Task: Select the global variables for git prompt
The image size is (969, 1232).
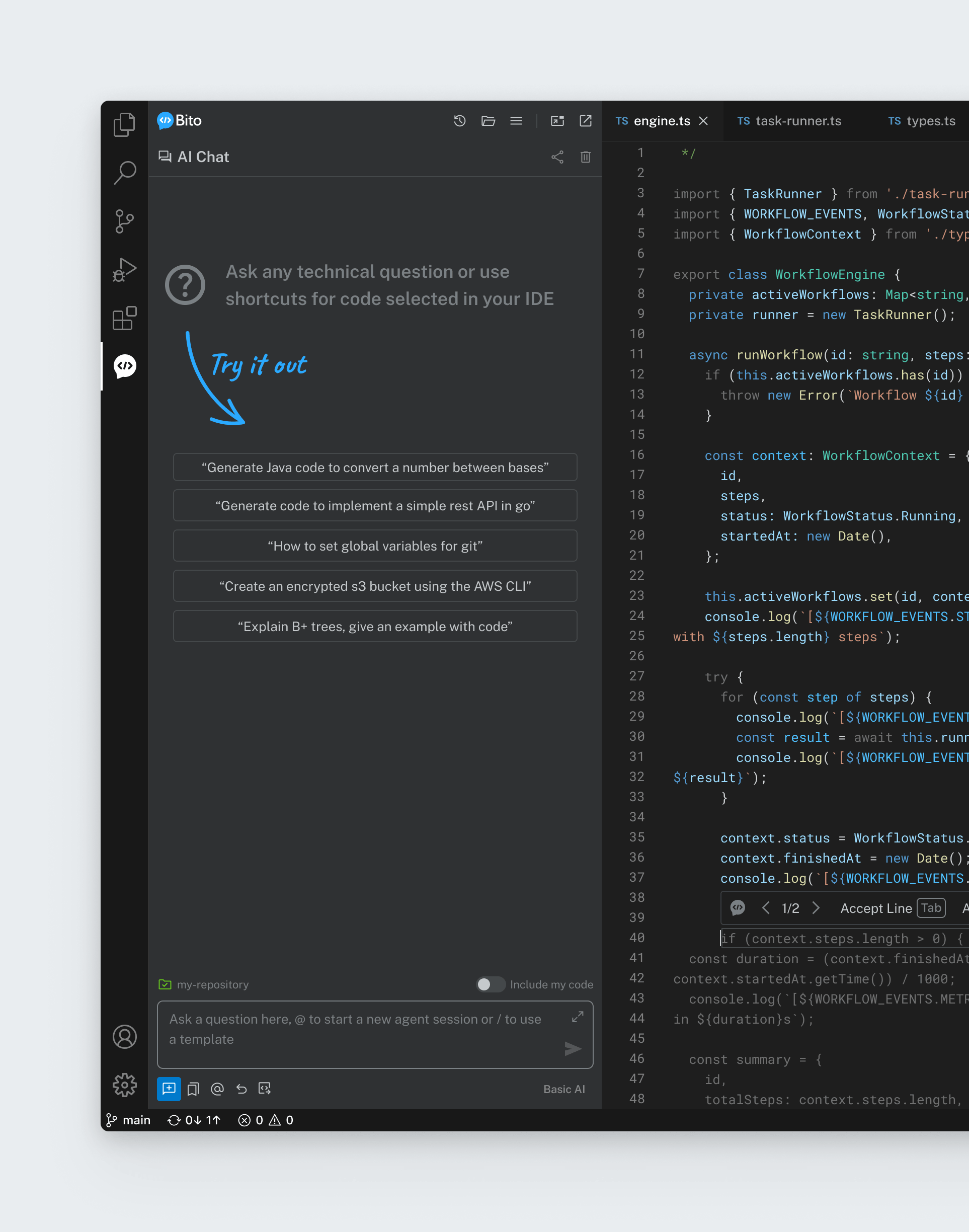Action: pyautogui.click(x=375, y=546)
